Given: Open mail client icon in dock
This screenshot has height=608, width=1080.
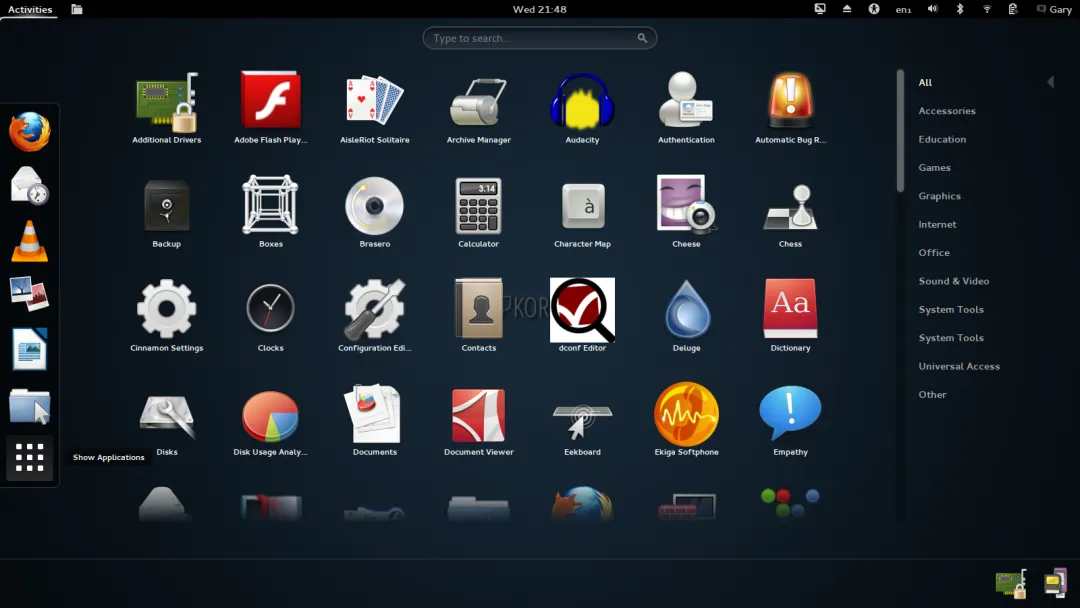Looking at the screenshot, I should [x=30, y=186].
